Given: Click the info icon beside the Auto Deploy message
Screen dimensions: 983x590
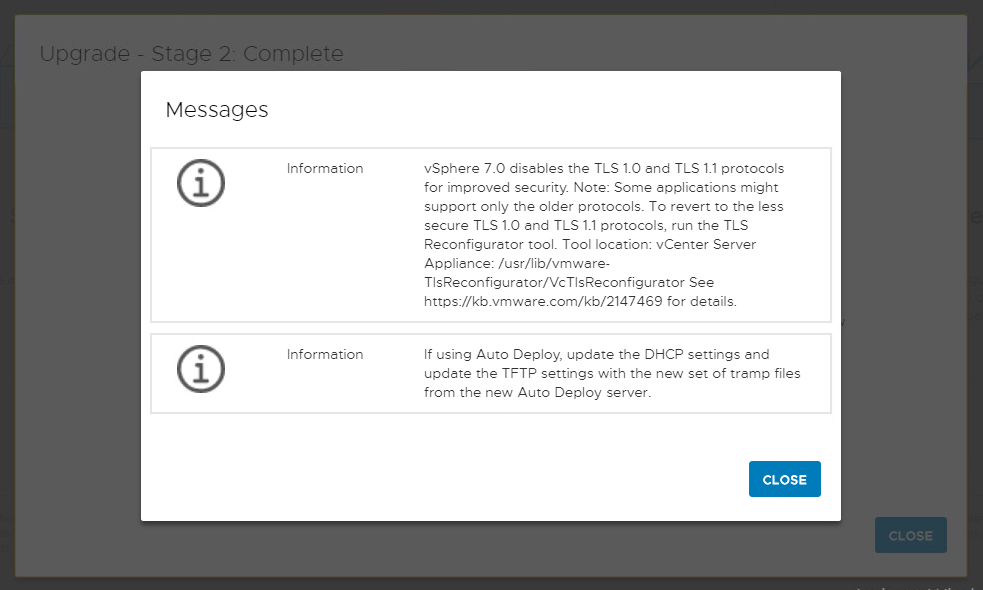Looking at the screenshot, I should (201, 369).
